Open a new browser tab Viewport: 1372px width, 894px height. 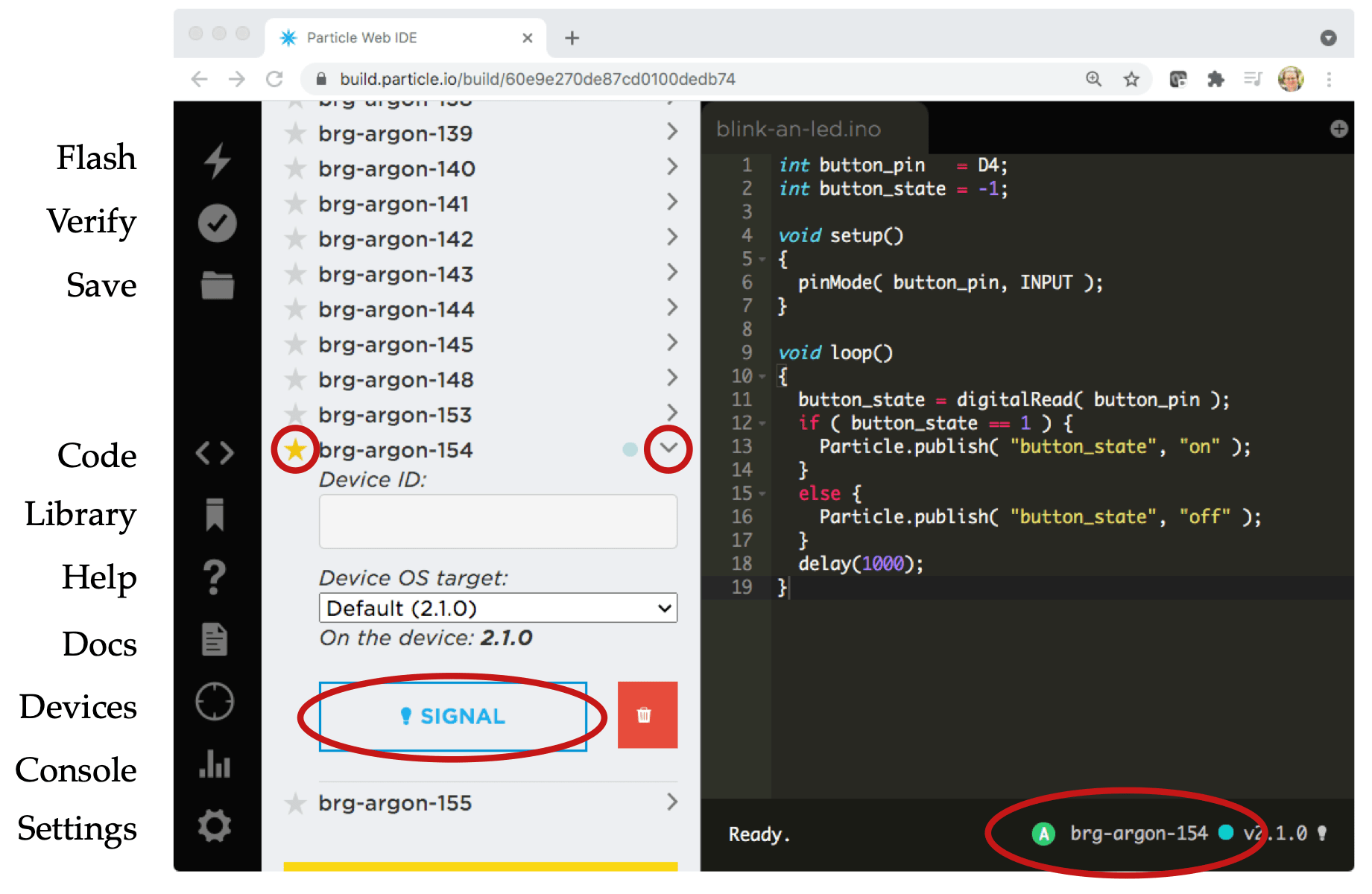(x=572, y=38)
